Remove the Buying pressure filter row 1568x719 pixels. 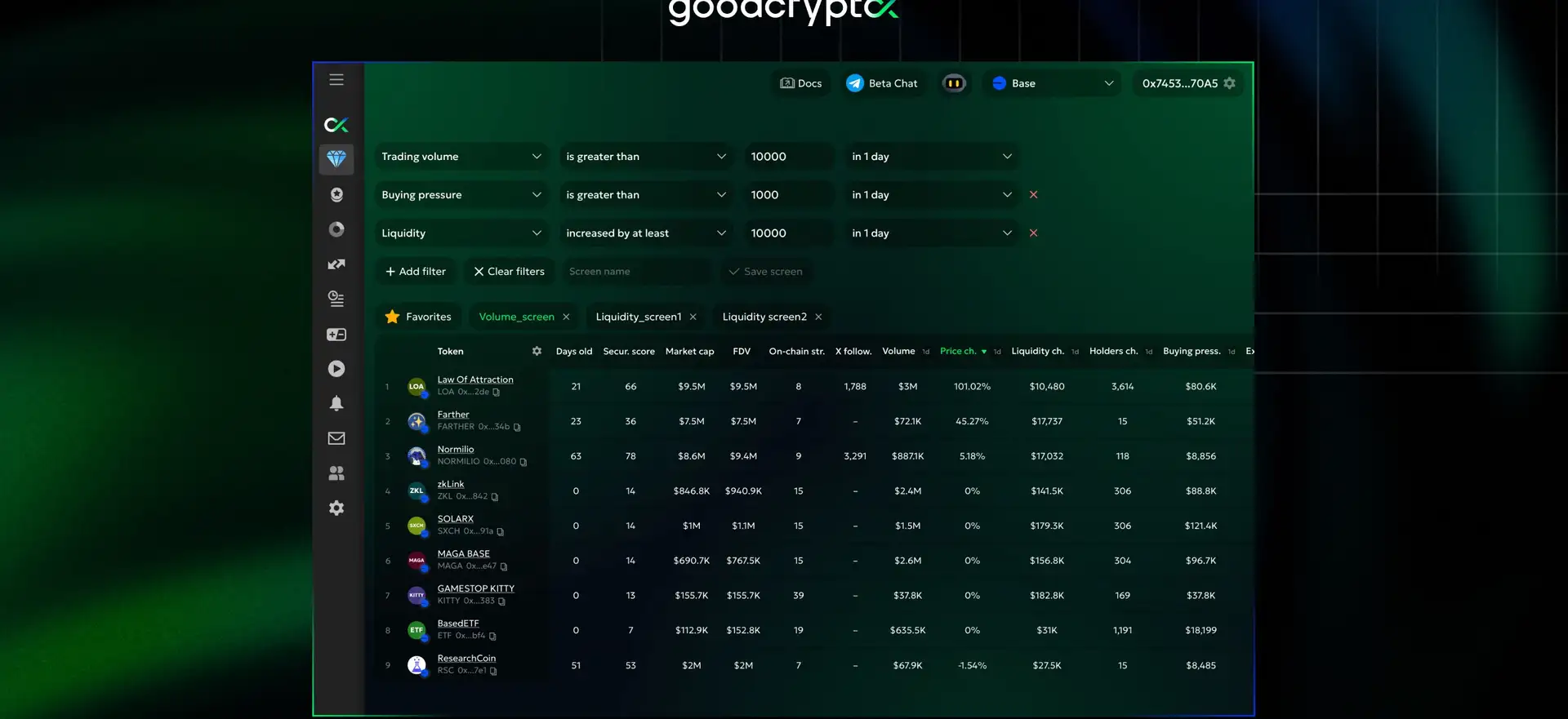[1033, 195]
